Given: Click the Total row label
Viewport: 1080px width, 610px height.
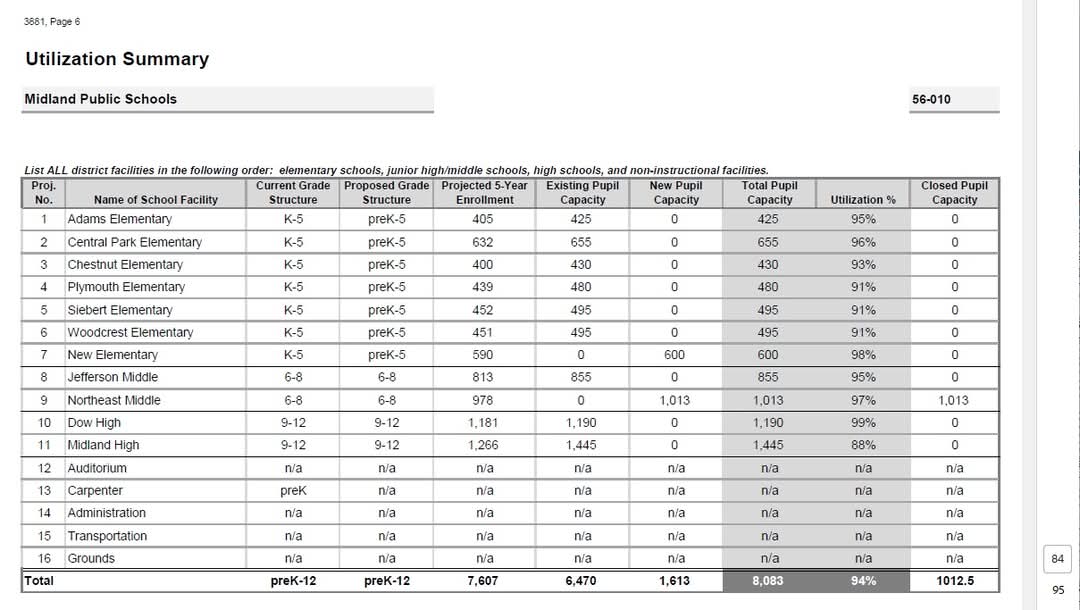Looking at the screenshot, I should pyautogui.click(x=39, y=580).
